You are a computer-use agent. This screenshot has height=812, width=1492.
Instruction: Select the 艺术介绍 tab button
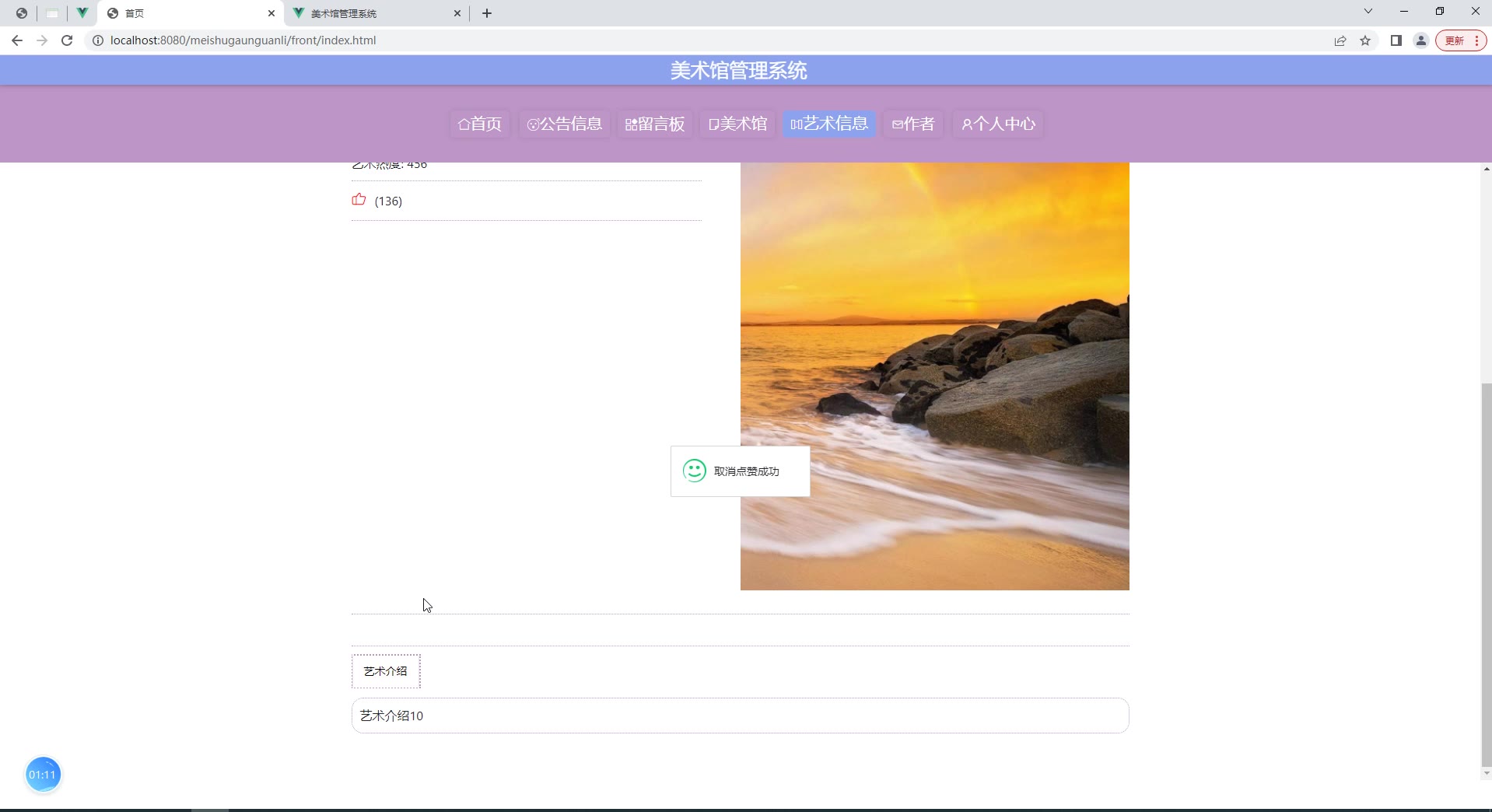coord(386,671)
